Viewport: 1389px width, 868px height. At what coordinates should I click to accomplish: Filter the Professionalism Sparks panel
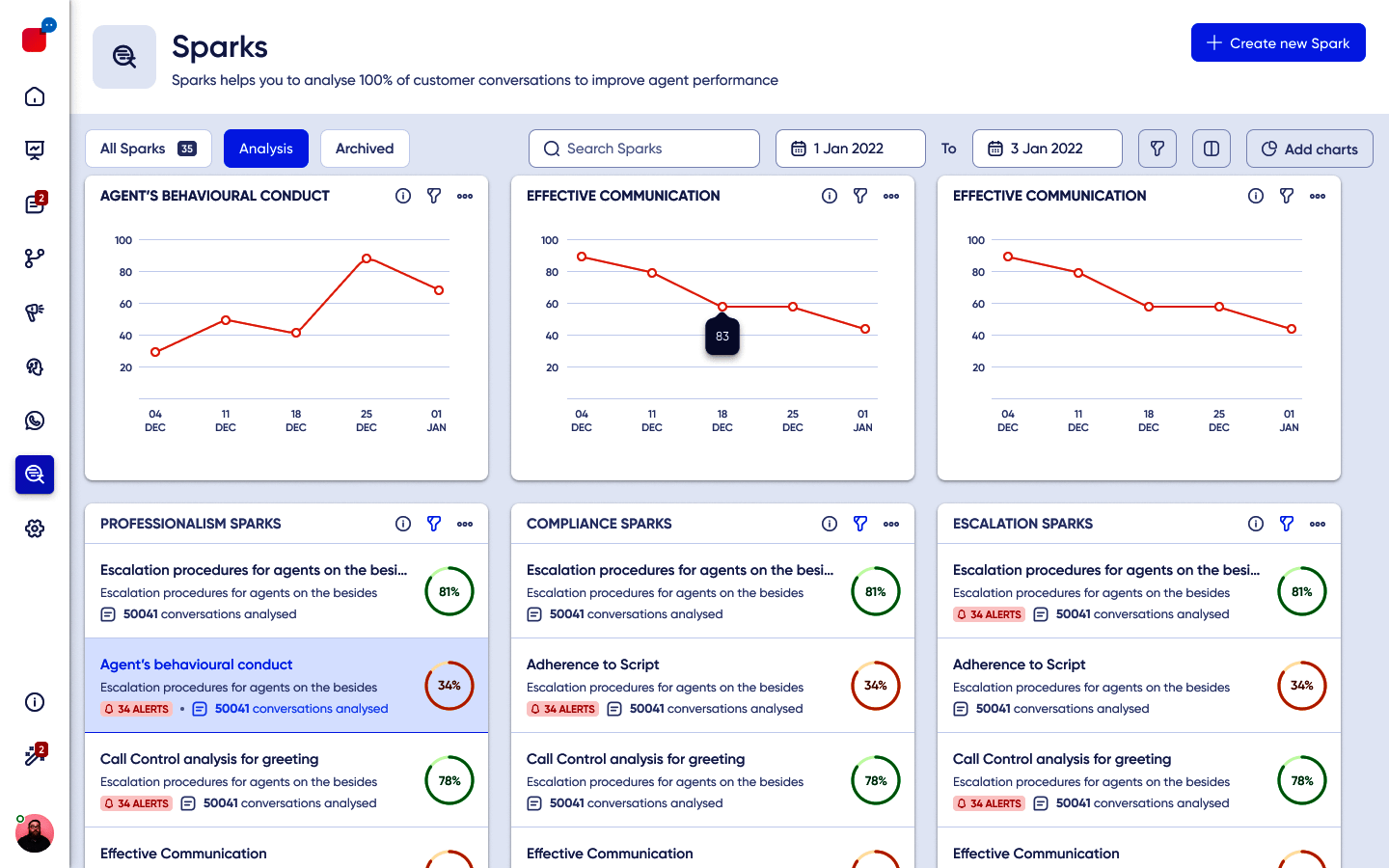(434, 524)
